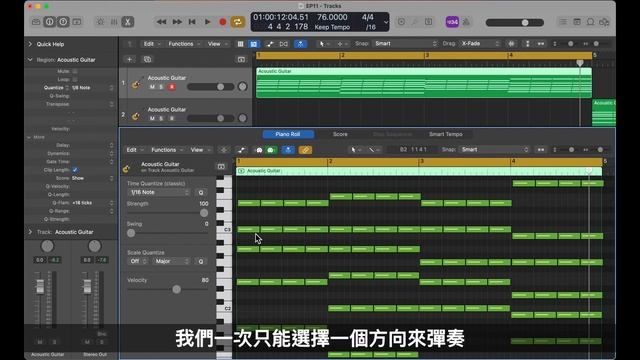Toggle the Inspector button in control bar
Screen dimensions: 640x360
point(49,22)
